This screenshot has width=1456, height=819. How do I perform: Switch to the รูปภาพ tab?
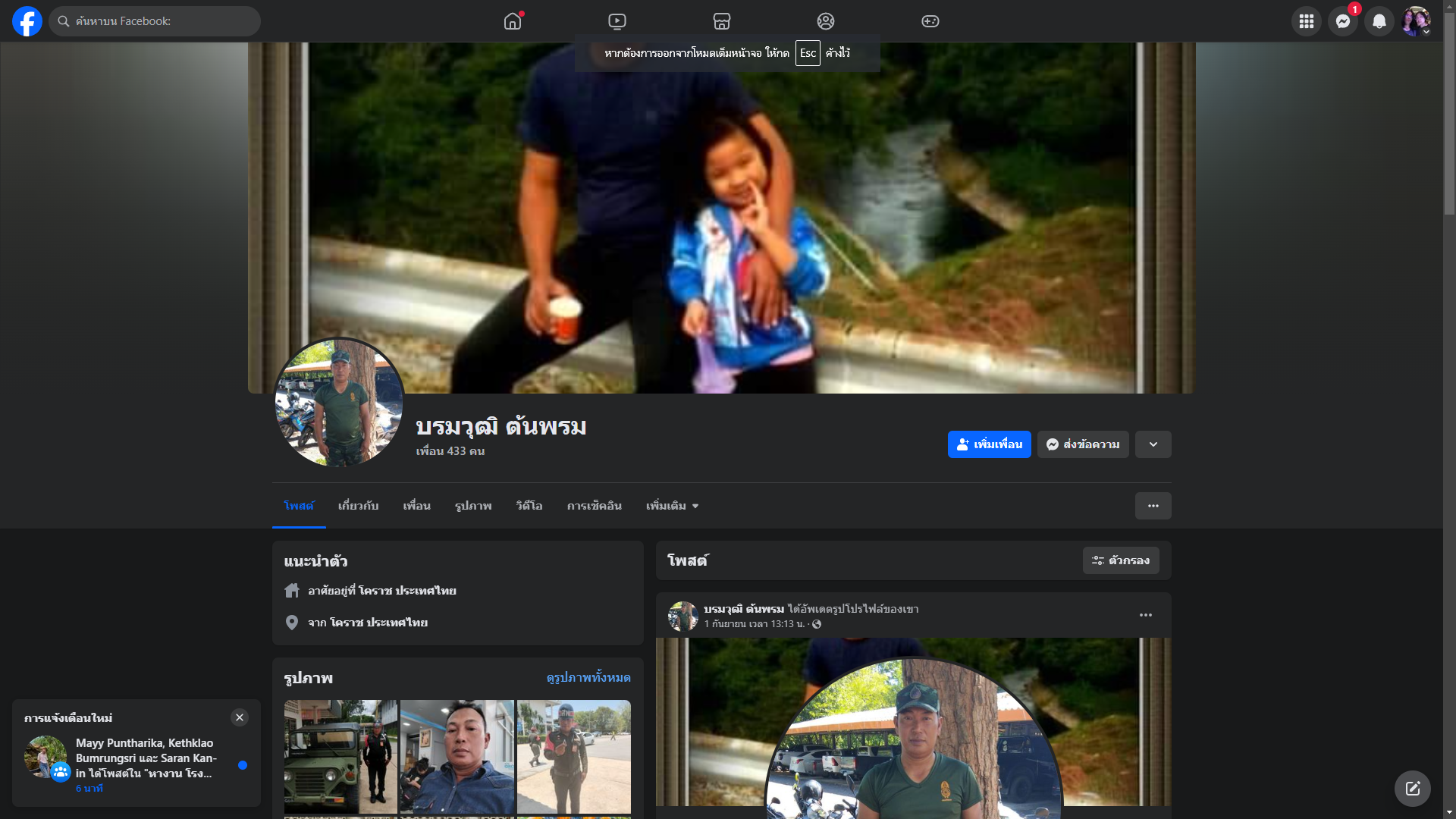[473, 506]
